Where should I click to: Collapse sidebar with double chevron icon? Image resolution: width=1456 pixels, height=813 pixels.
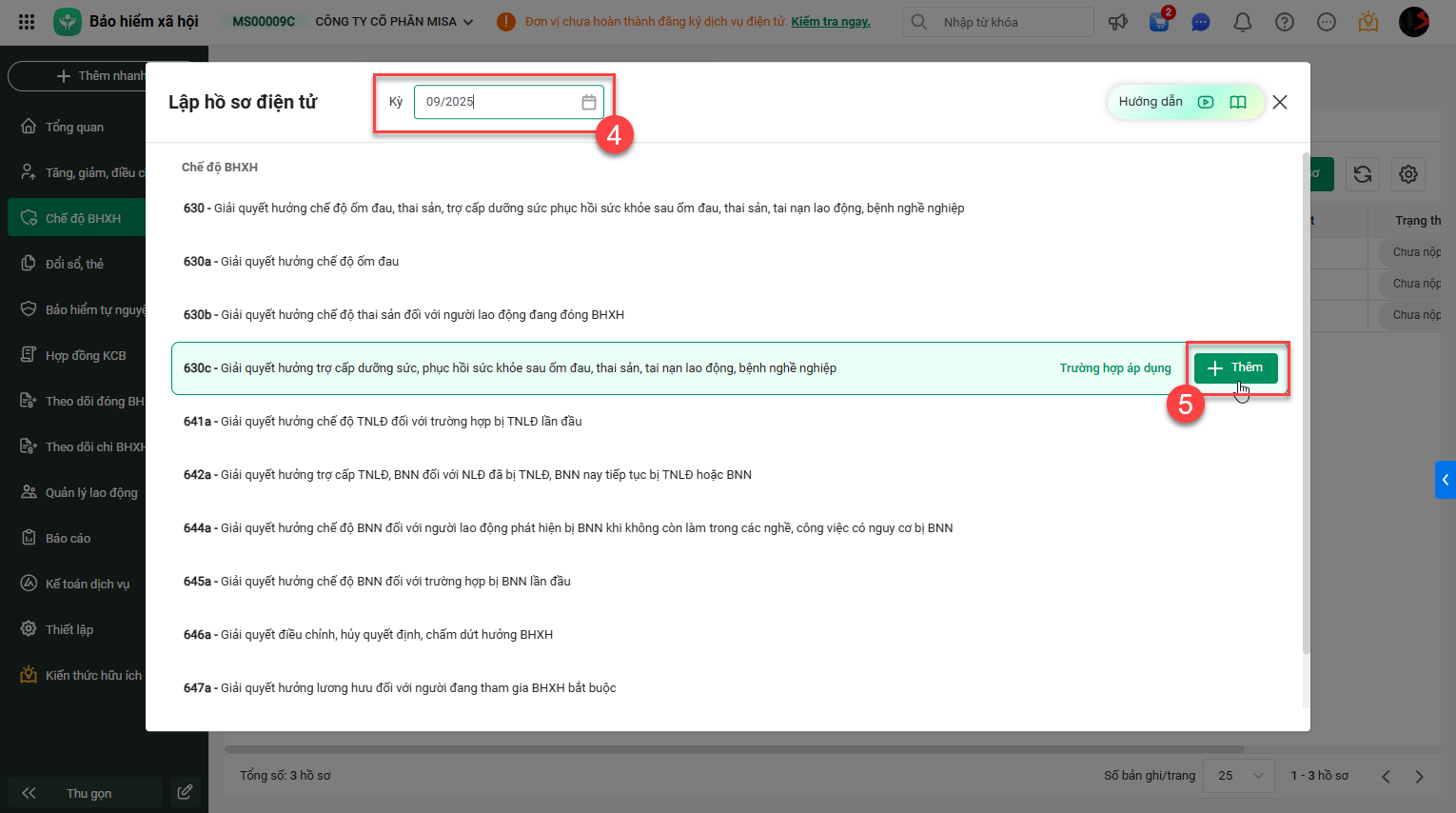[29, 793]
